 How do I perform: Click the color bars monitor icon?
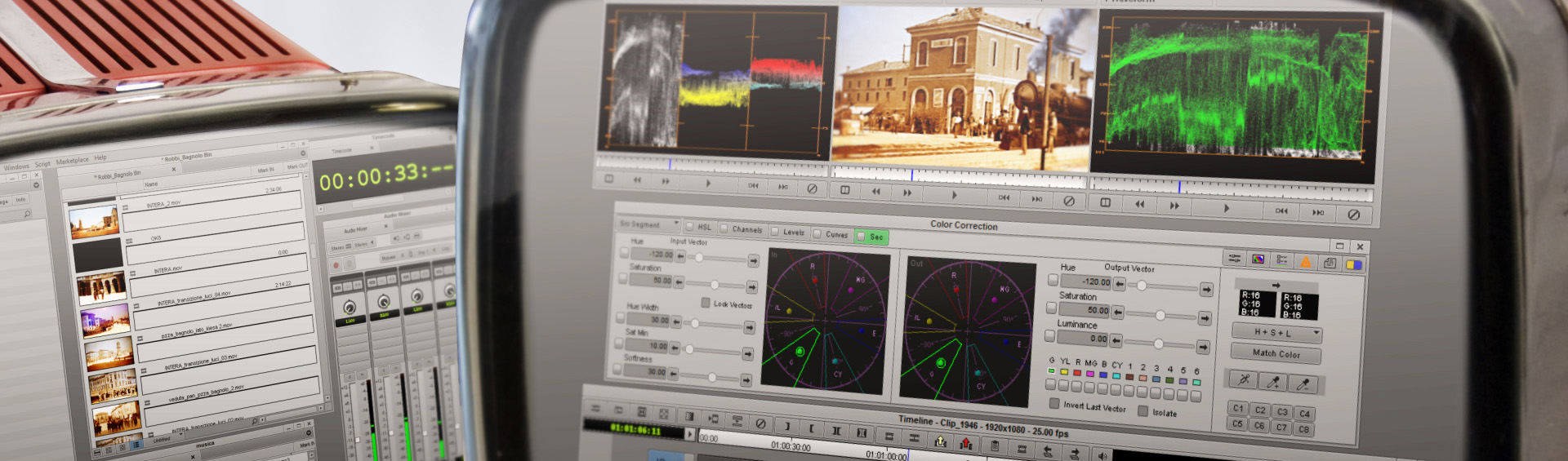click(x=1258, y=259)
